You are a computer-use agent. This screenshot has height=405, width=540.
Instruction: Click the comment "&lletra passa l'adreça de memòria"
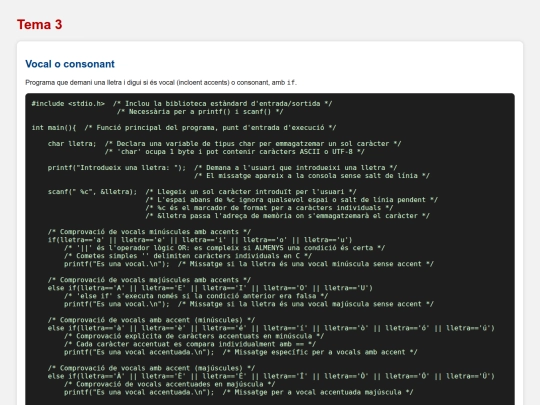[287, 216]
